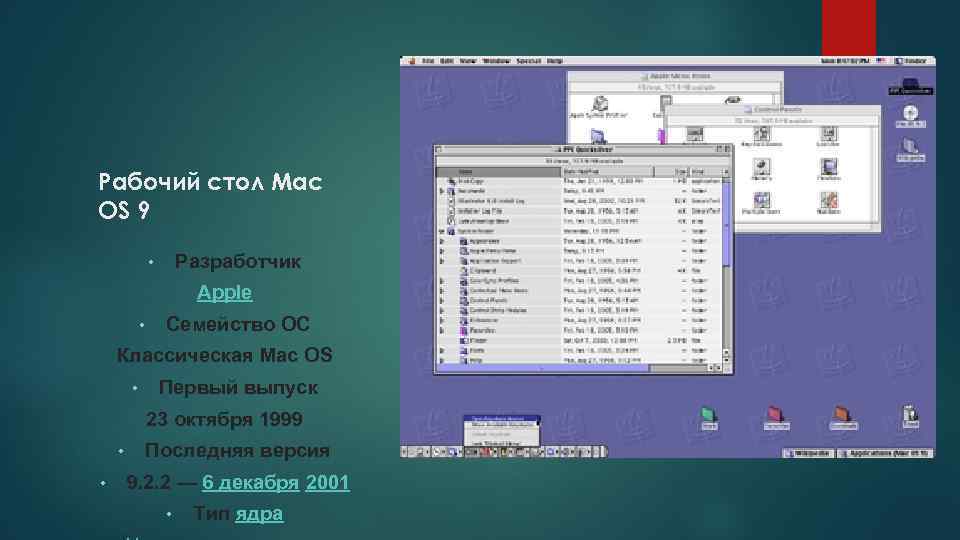Toggle sort order button right of Kind header

[x=727, y=172]
